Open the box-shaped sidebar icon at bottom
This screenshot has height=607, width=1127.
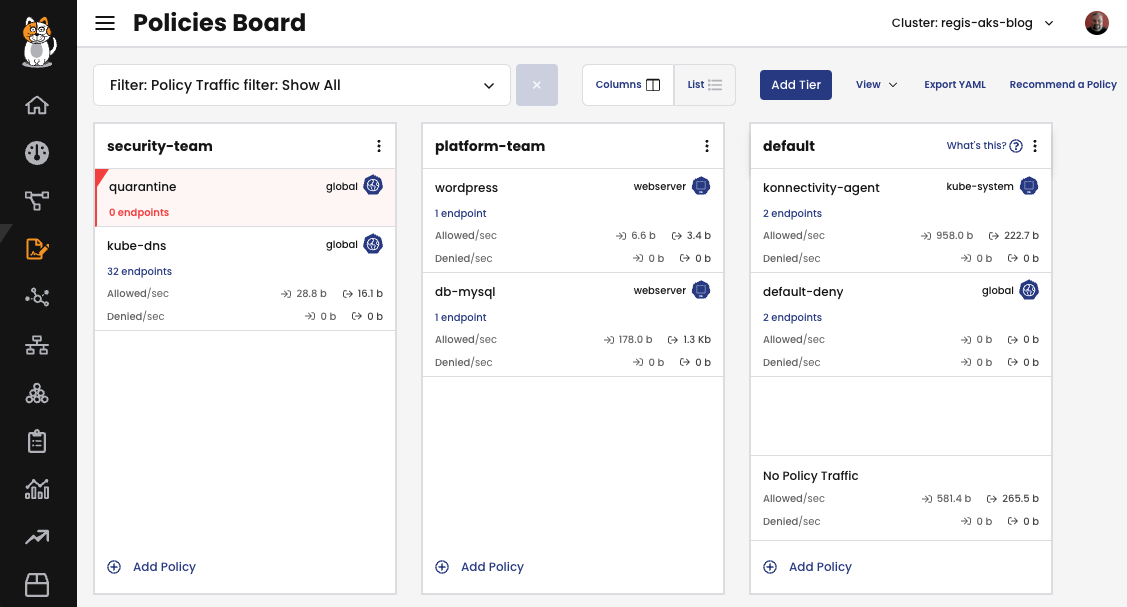pos(37,585)
